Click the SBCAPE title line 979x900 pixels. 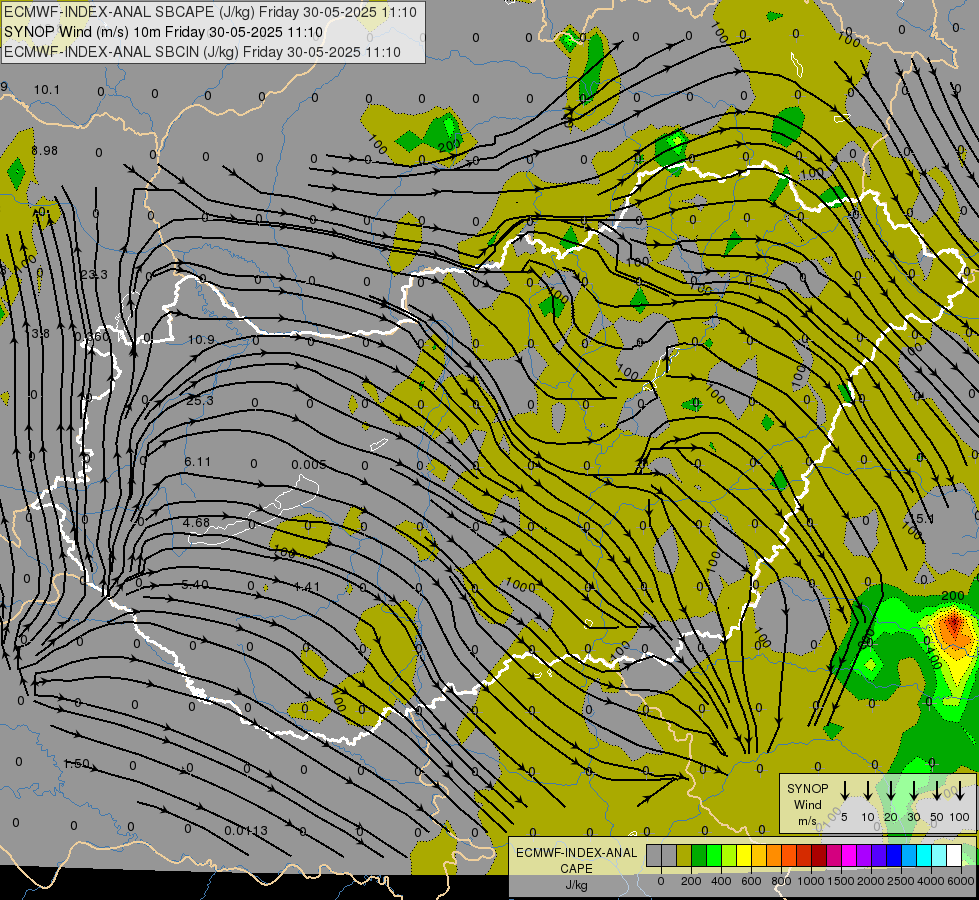210,12
